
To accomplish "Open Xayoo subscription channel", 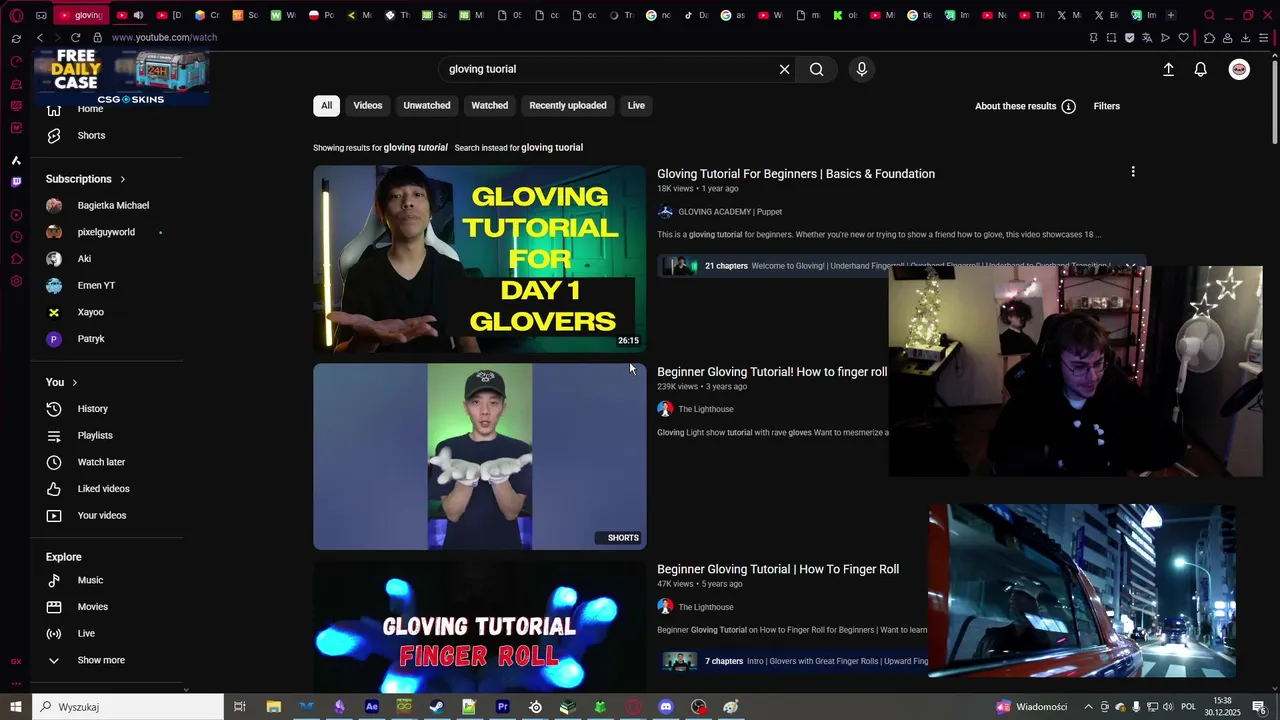I will [x=91, y=312].
